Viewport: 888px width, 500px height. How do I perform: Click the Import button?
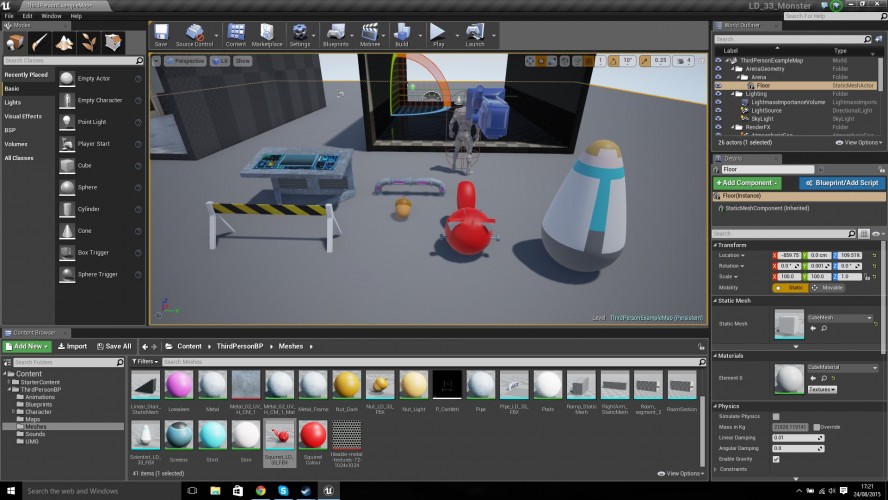pyautogui.click(x=72, y=346)
